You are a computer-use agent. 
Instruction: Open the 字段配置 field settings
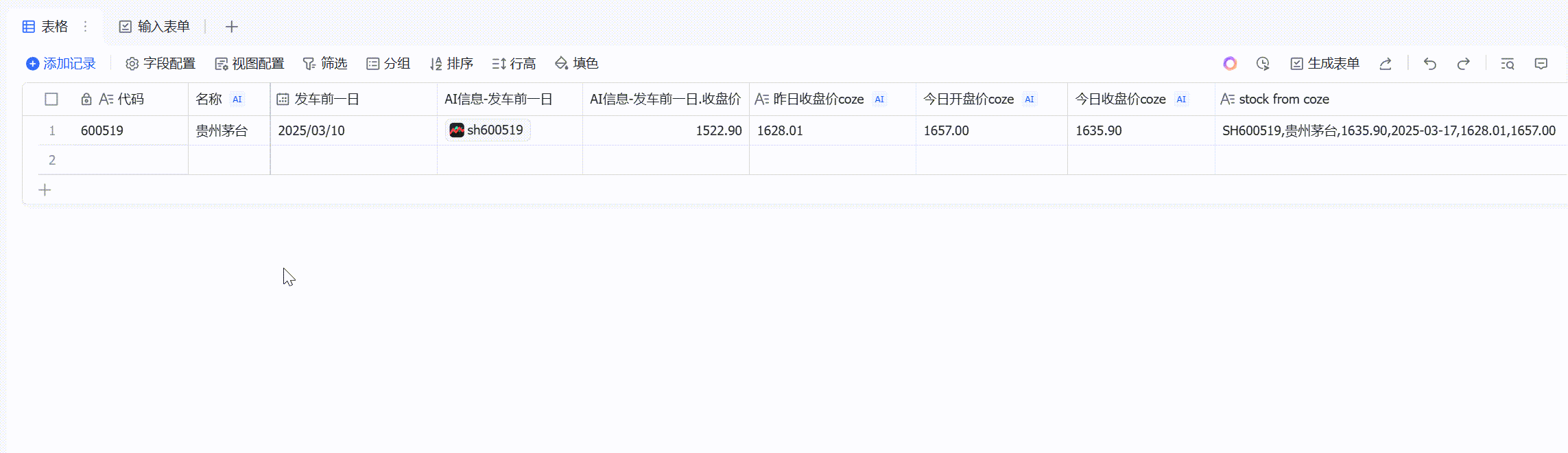coord(161,64)
